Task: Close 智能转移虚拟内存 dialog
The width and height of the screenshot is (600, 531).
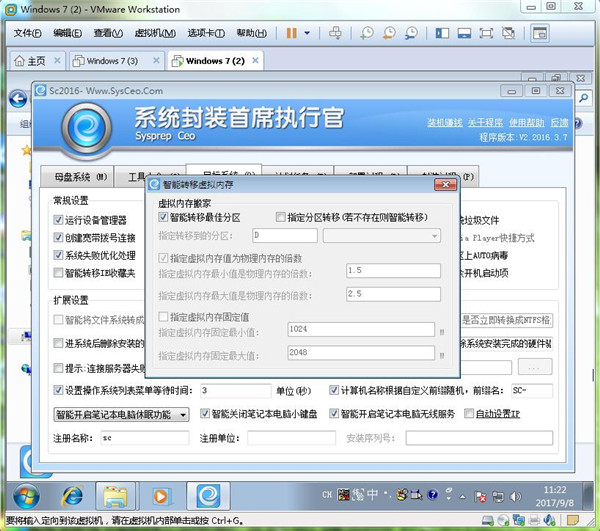Action: (x=445, y=184)
